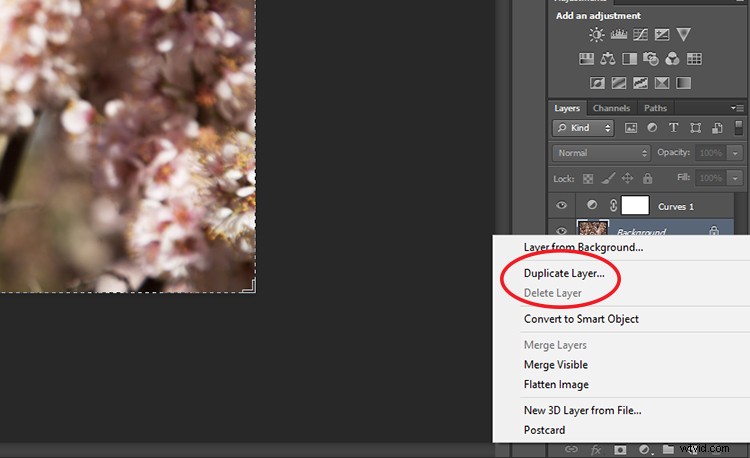Toggle layer filtering on or off switch

coord(739,128)
